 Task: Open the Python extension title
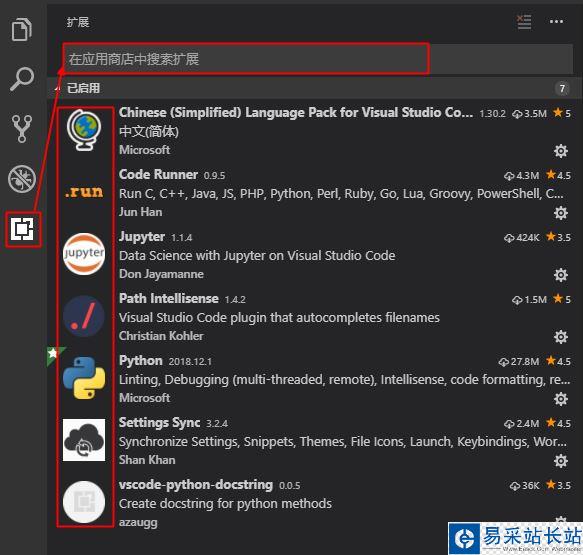pyautogui.click(x=141, y=361)
